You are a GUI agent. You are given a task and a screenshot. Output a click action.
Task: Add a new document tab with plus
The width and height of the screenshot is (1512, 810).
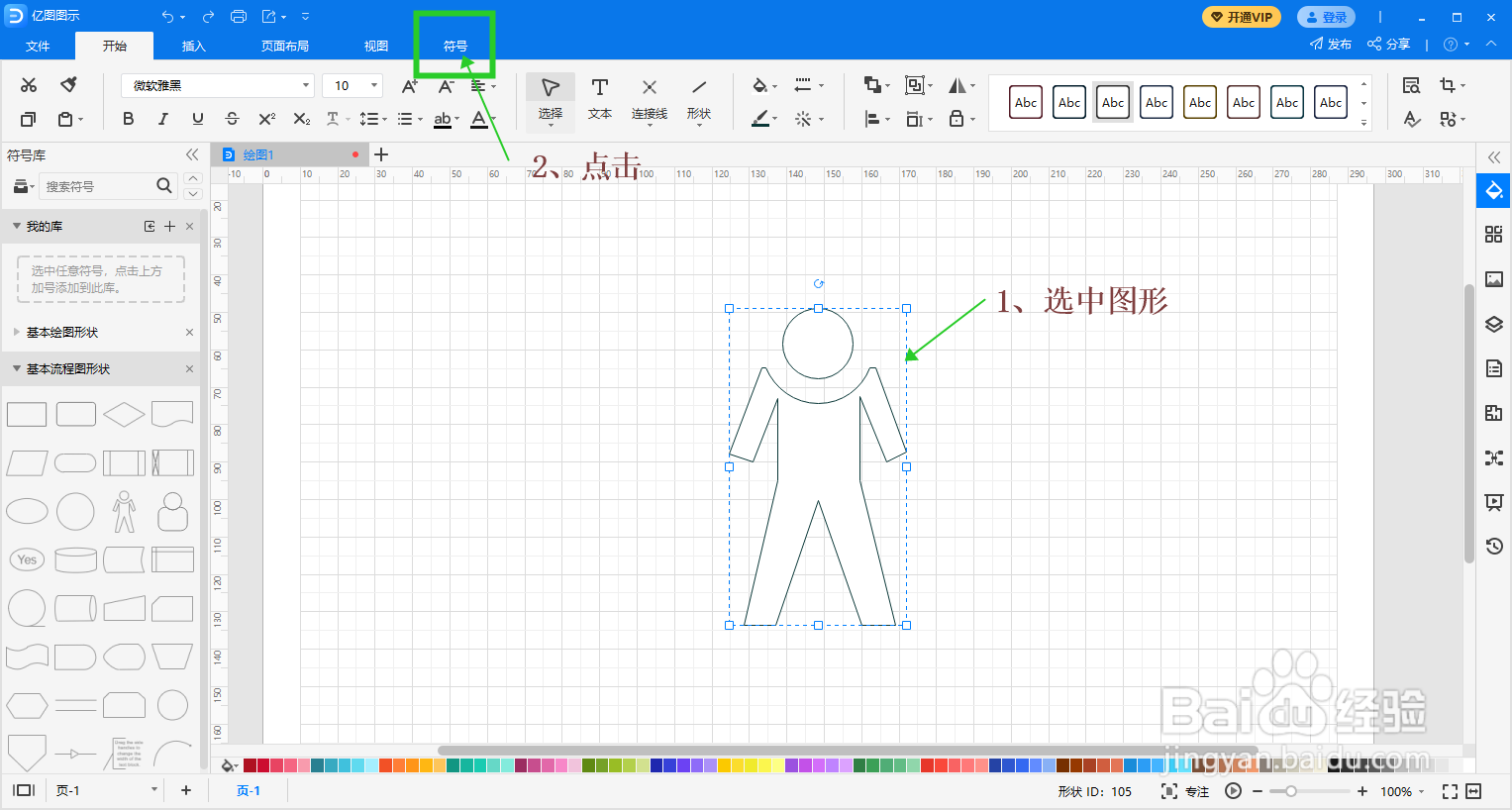tap(381, 154)
